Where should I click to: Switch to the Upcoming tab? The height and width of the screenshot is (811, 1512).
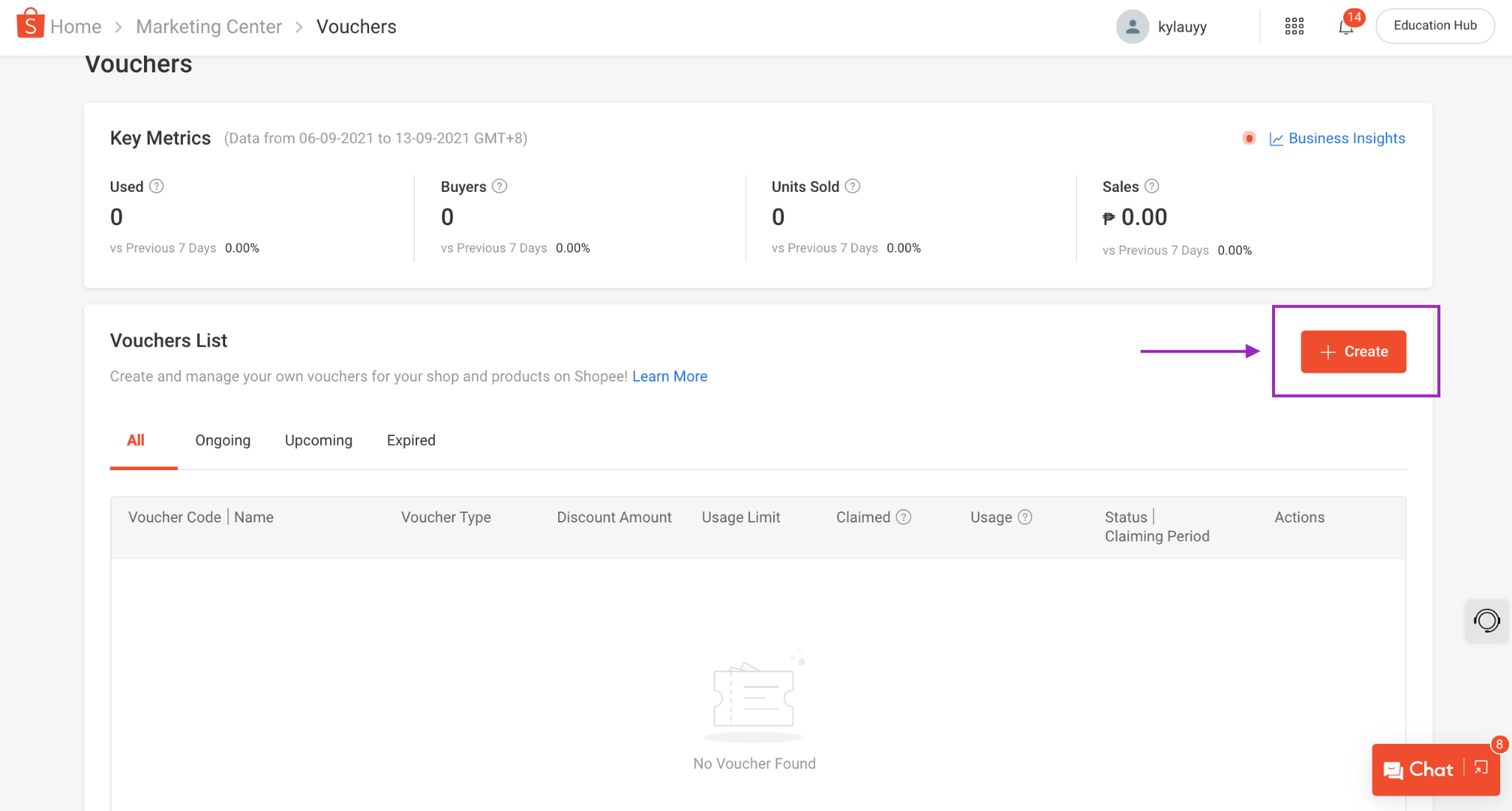[x=319, y=441]
